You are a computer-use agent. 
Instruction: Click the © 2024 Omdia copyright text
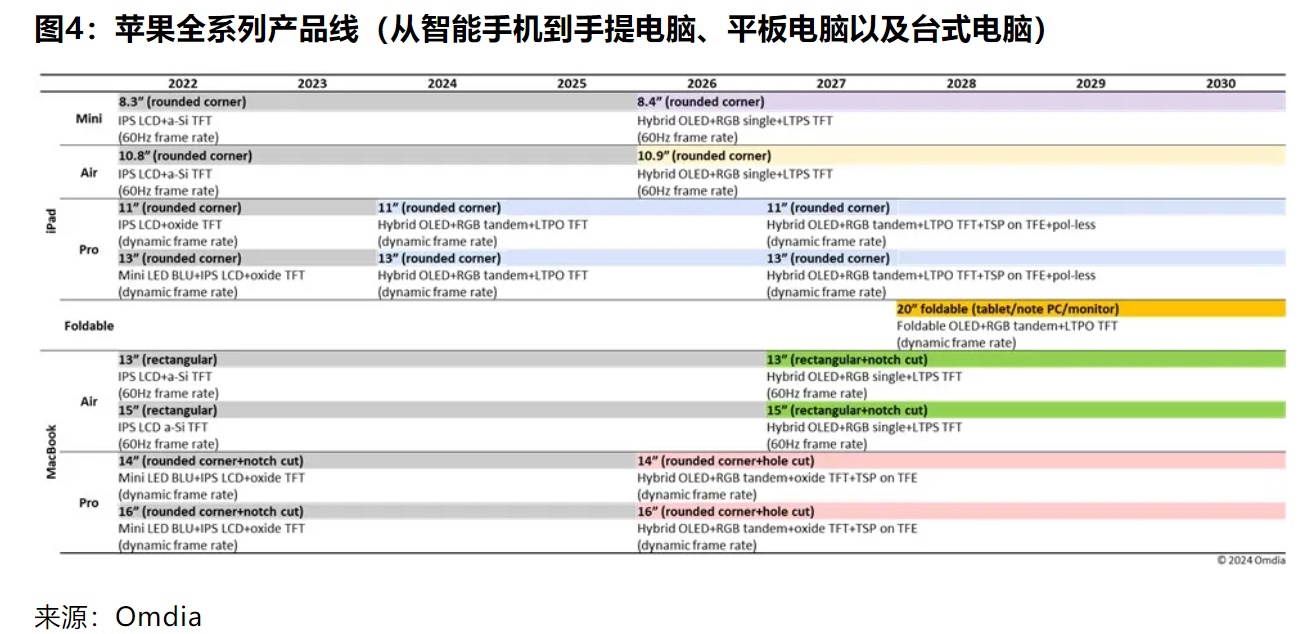coord(1251,560)
